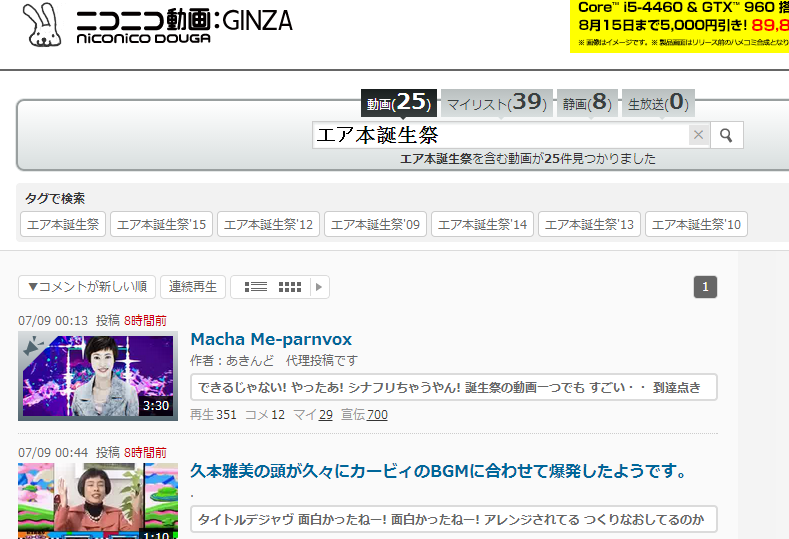Clear the search box with the X icon

click(698, 135)
